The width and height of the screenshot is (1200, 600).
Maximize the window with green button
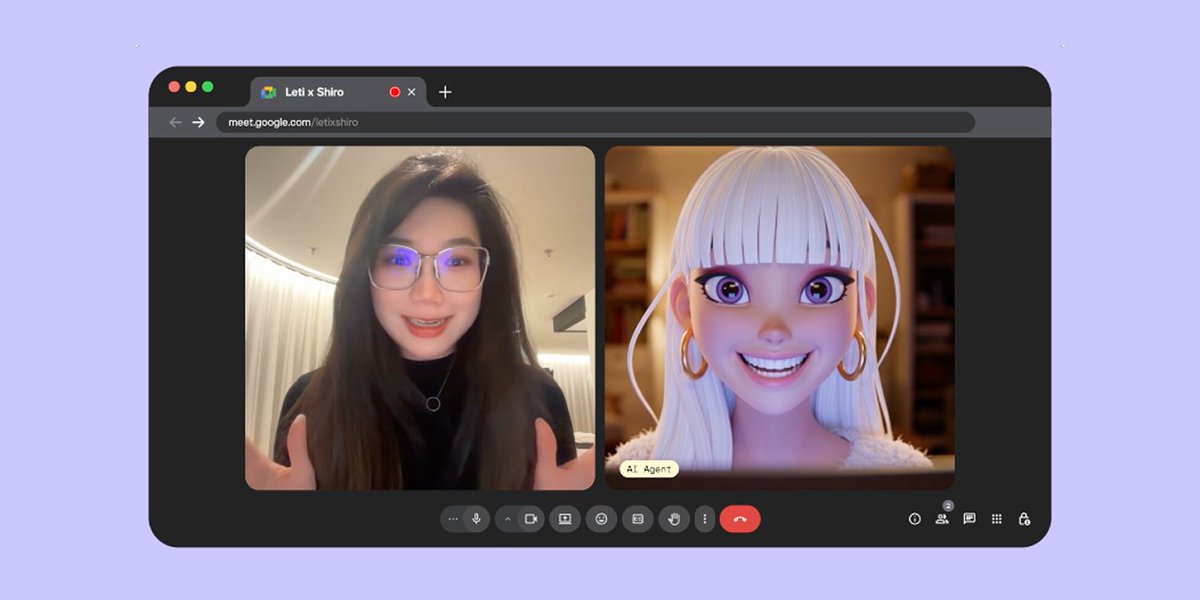point(208,87)
